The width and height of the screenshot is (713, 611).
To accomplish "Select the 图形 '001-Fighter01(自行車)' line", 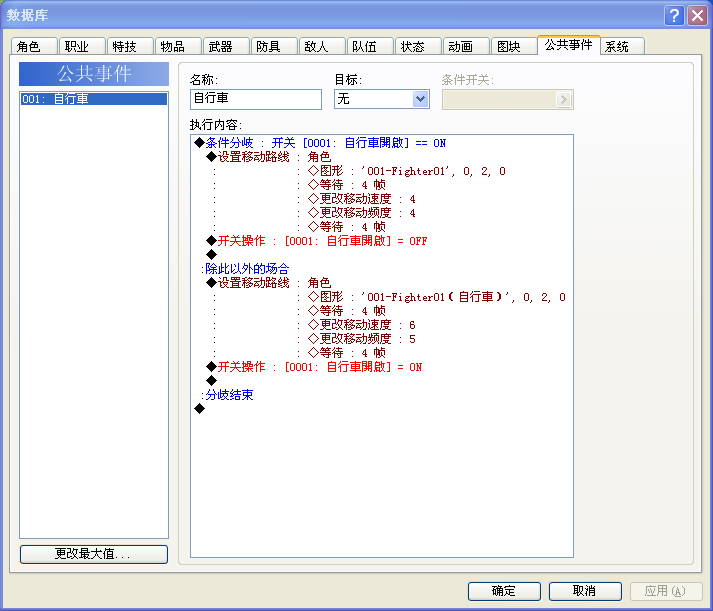I will pos(437,297).
